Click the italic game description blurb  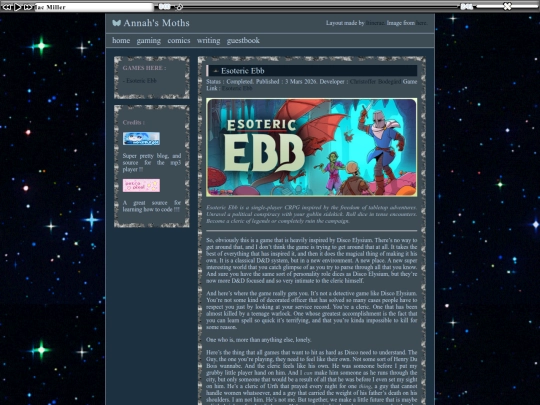pos(312,214)
